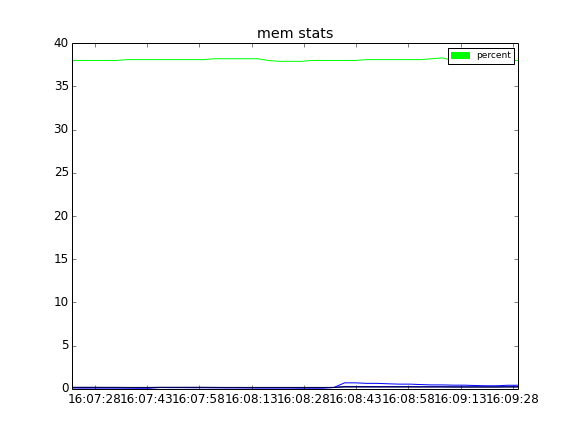Click the 16:07:58 time axis label
This screenshot has width=576, height=432.
[199, 399]
